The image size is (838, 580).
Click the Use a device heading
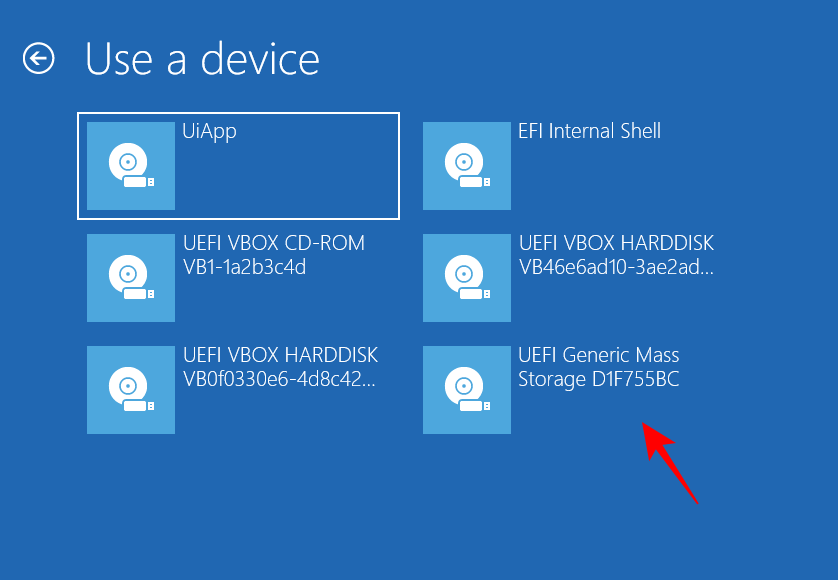201,59
